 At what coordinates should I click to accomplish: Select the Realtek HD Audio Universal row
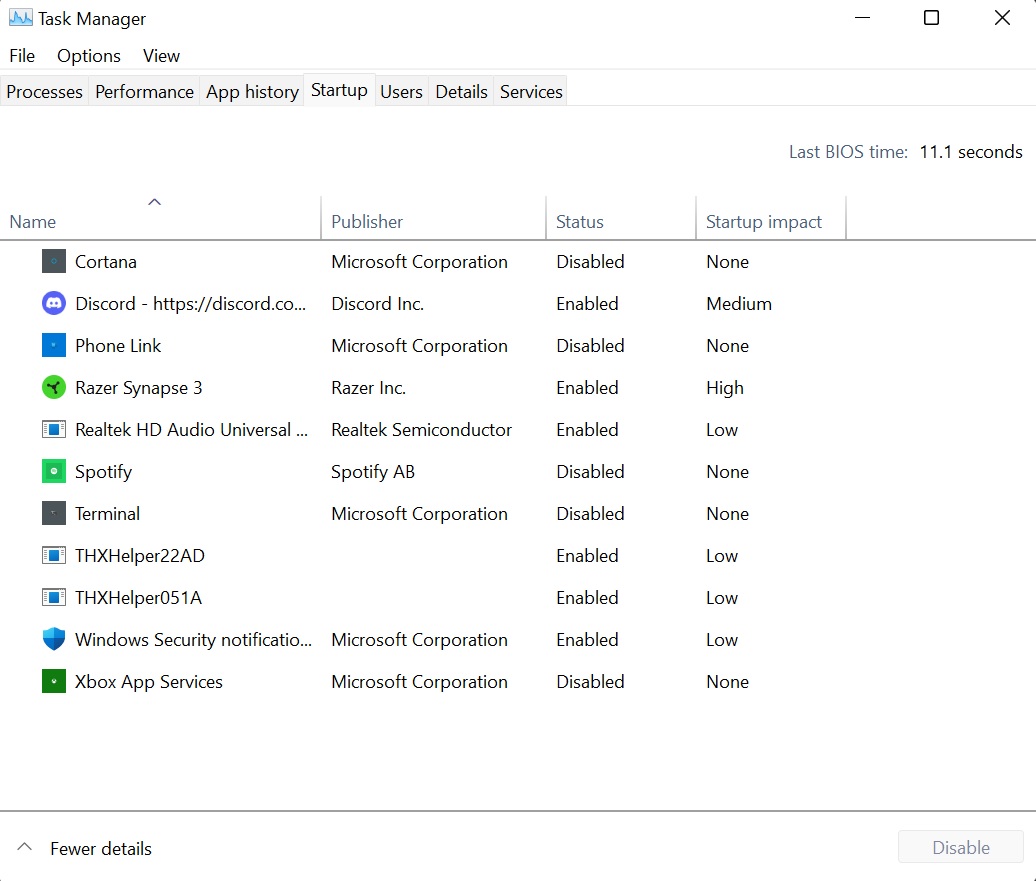point(191,430)
